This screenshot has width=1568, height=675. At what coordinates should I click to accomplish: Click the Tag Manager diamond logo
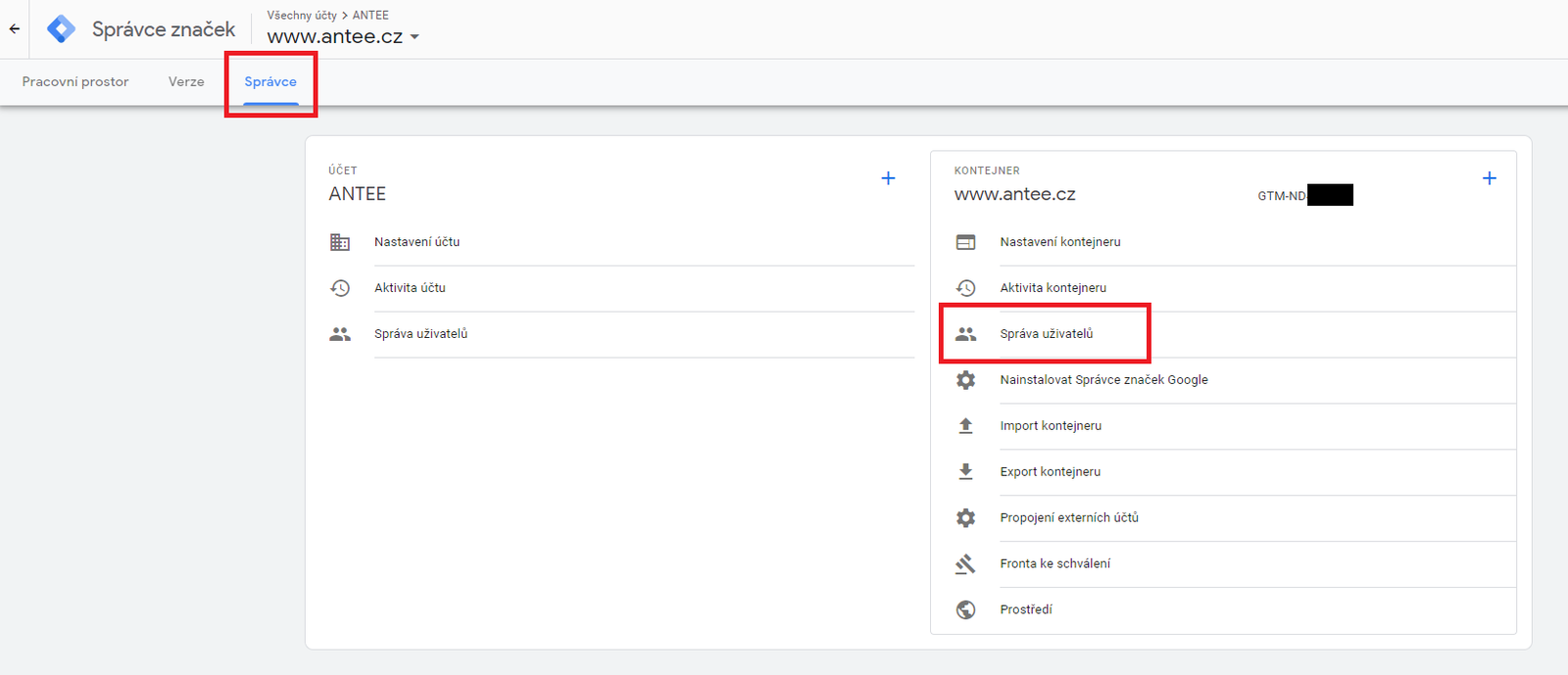[x=61, y=29]
